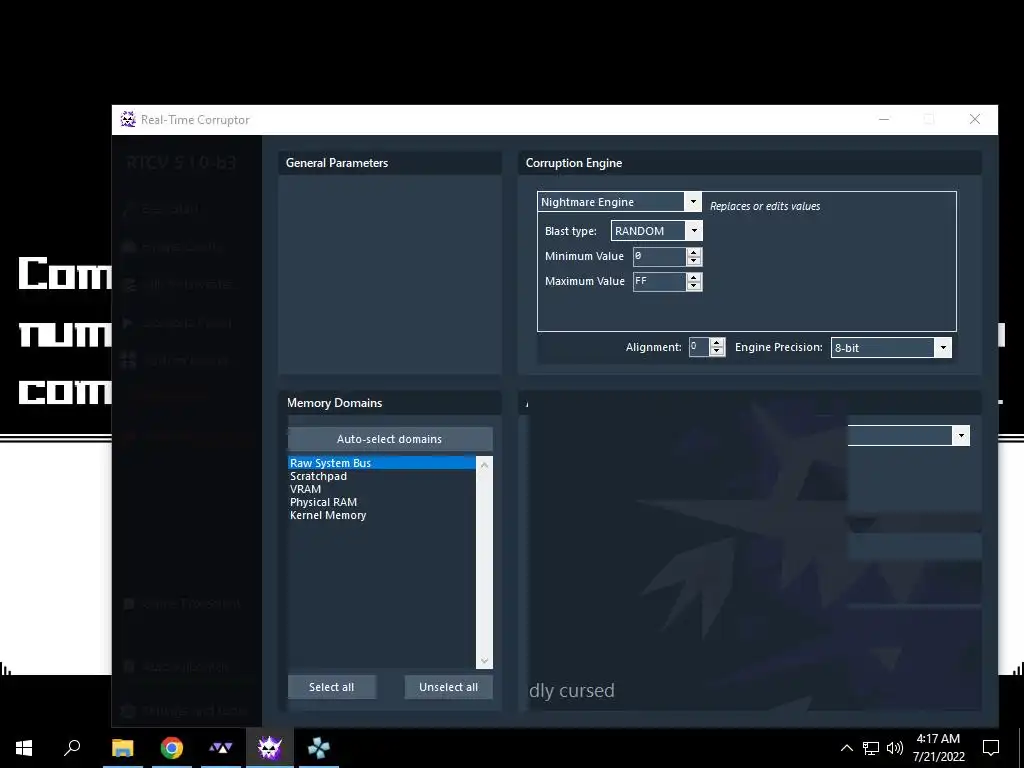
Task: Open the network tray icon
Action: [x=871, y=748]
